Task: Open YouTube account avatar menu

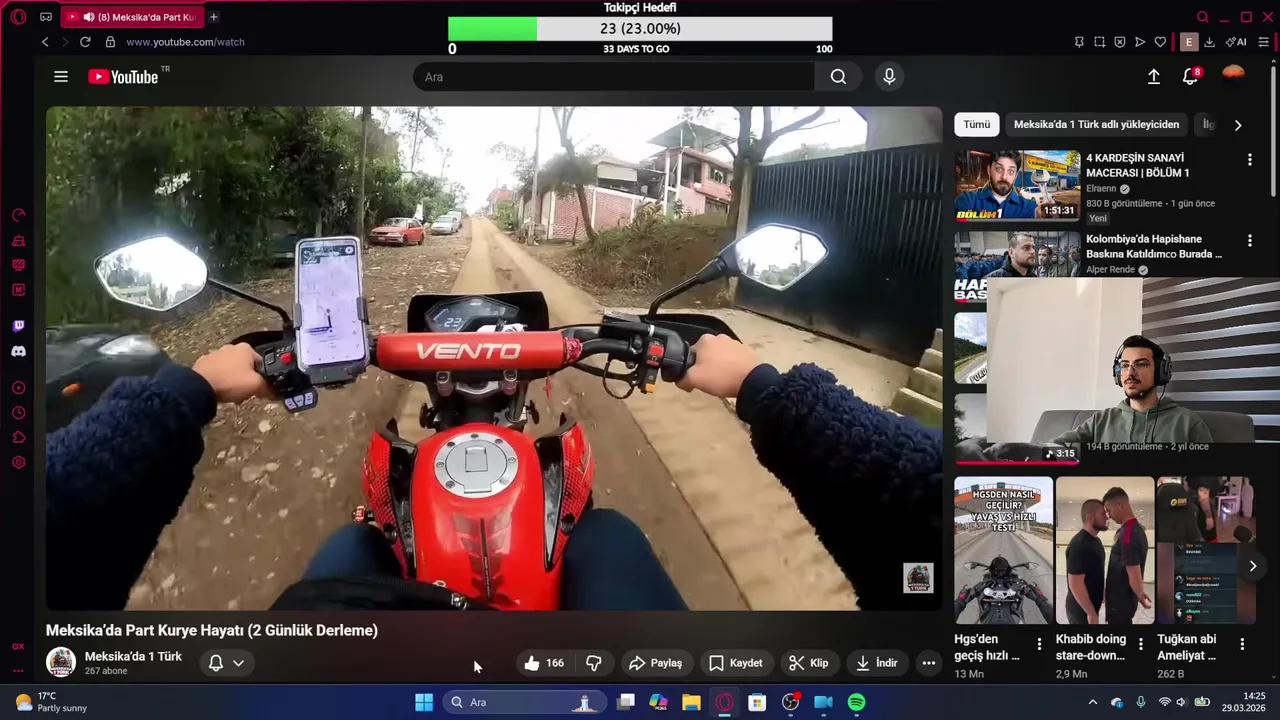Action: pyautogui.click(x=1234, y=76)
